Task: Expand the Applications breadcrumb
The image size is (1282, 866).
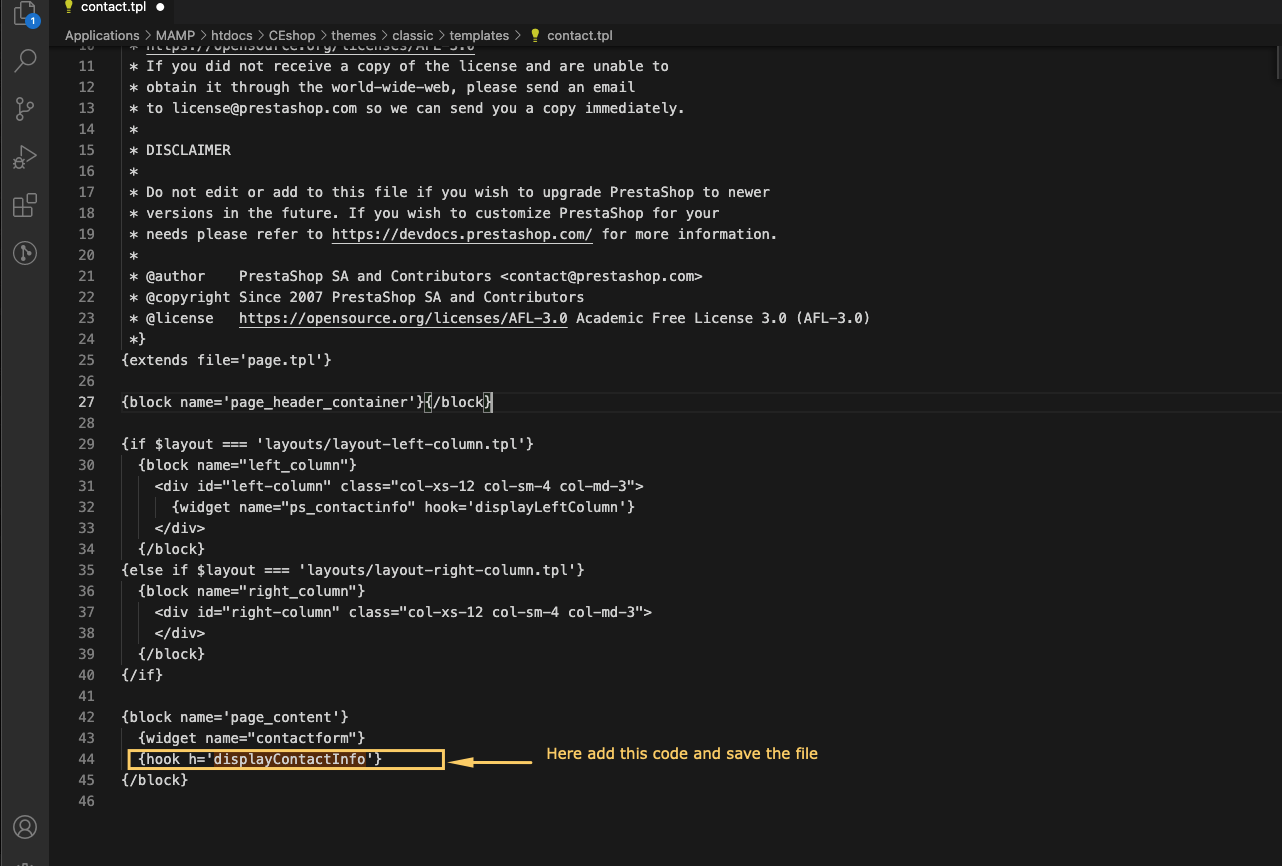Action: pos(102,35)
